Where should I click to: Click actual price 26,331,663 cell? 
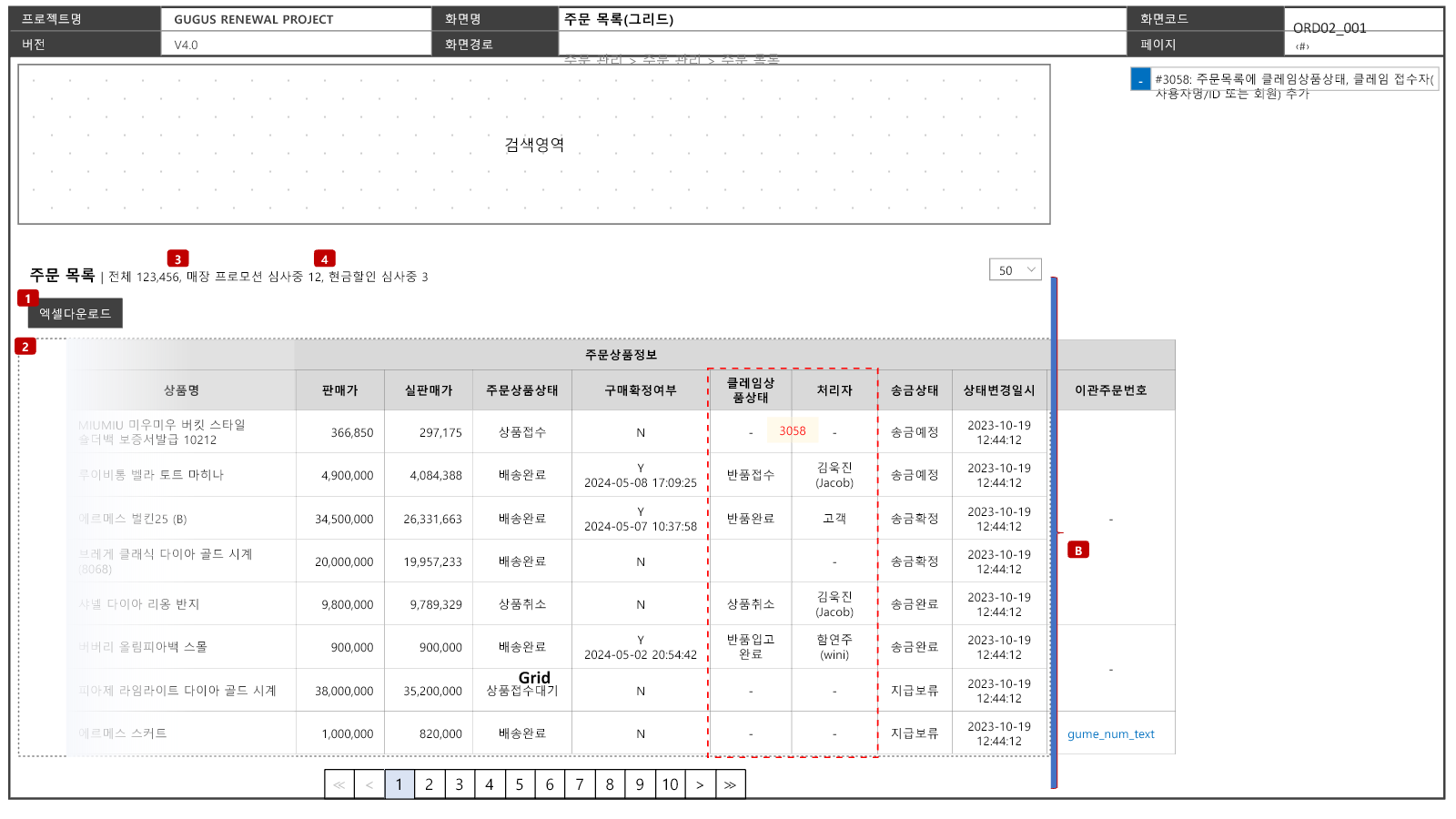pyautogui.click(x=429, y=519)
